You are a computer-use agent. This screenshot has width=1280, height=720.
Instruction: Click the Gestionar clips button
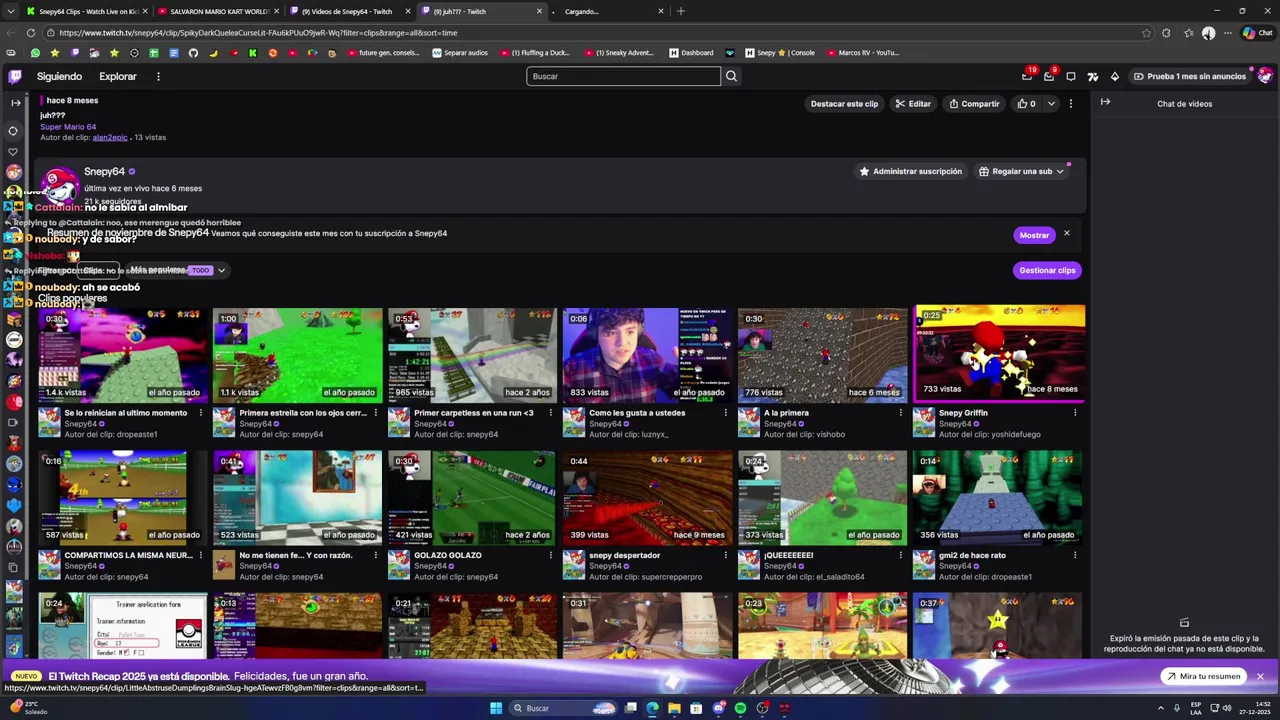pos(1047,270)
